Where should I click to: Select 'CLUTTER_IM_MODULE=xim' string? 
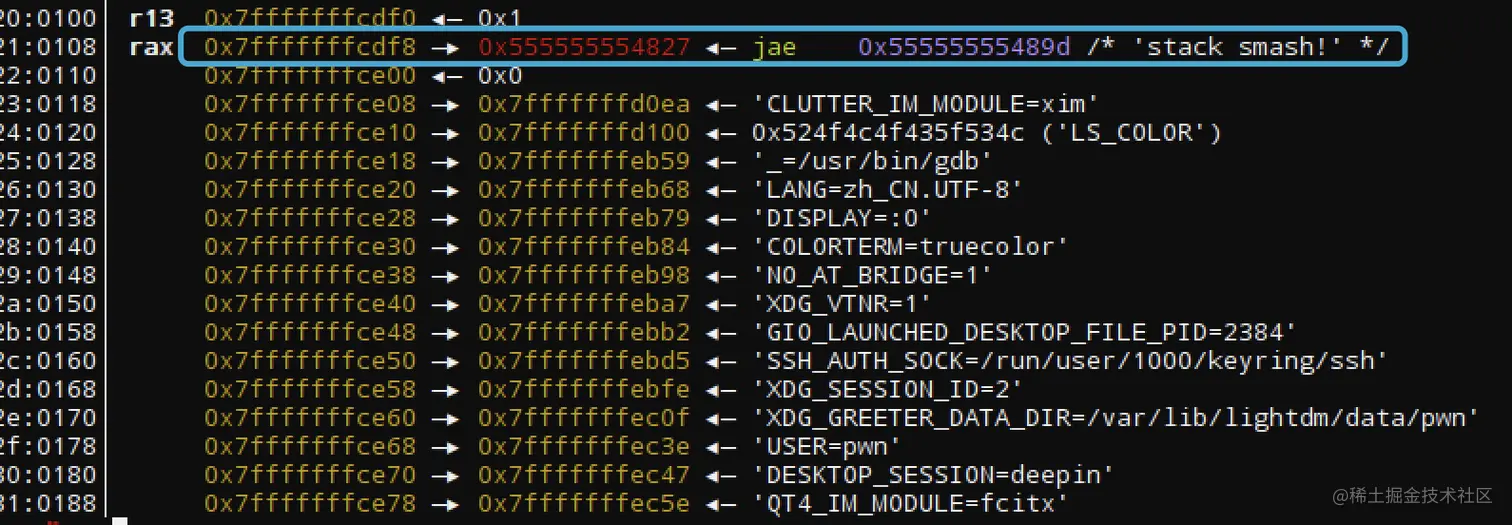click(x=926, y=104)
